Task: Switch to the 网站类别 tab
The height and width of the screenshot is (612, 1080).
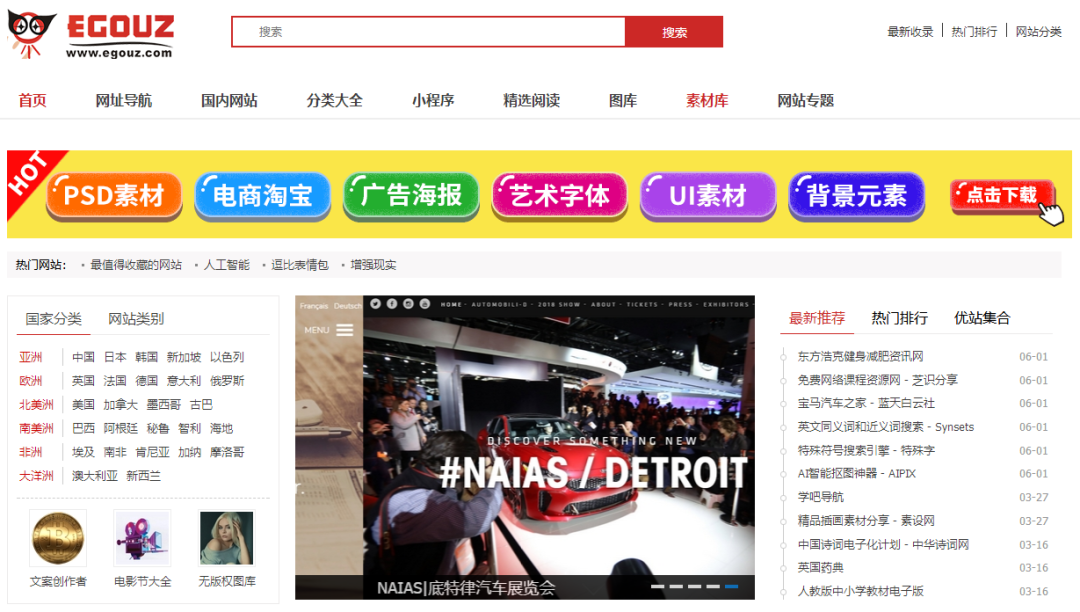Action: pyautogui.click(x=136, y=319)
